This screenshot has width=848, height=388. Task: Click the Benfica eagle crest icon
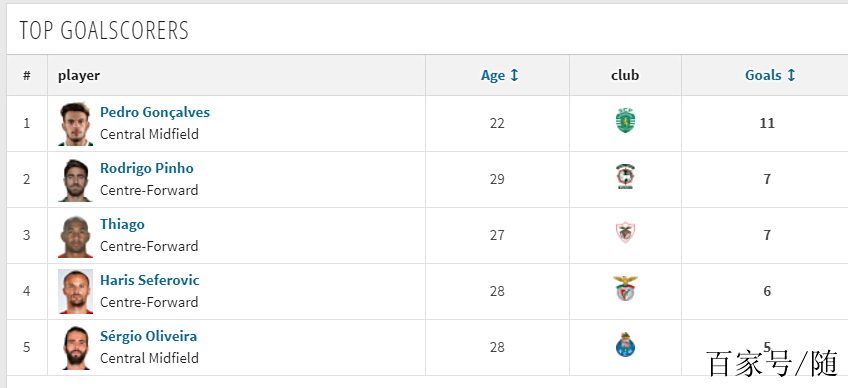tap(625, 288)
